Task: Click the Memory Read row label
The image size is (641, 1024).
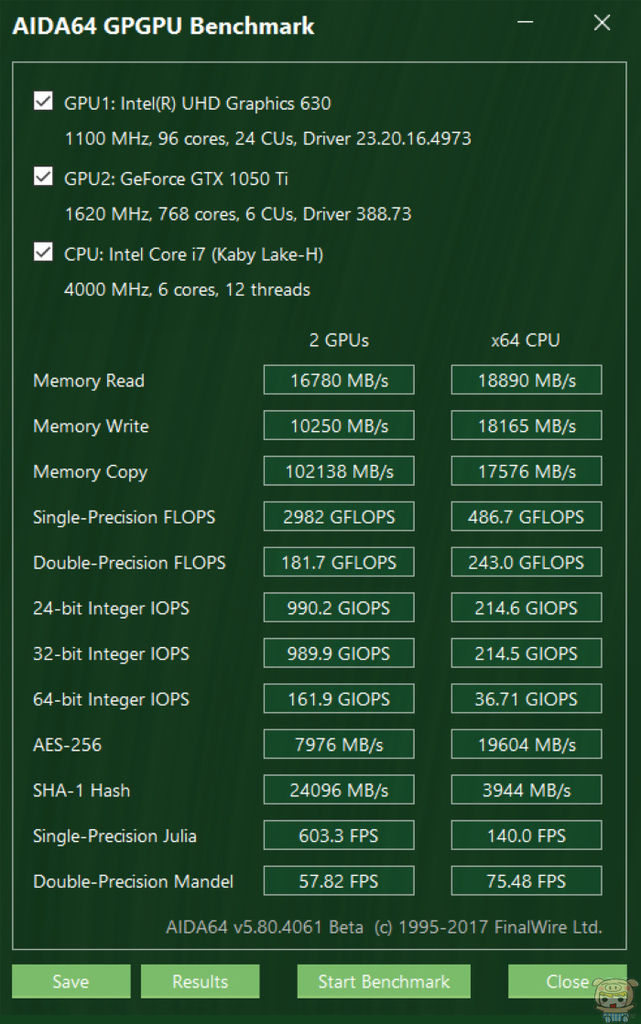Action: coord(89,381)
